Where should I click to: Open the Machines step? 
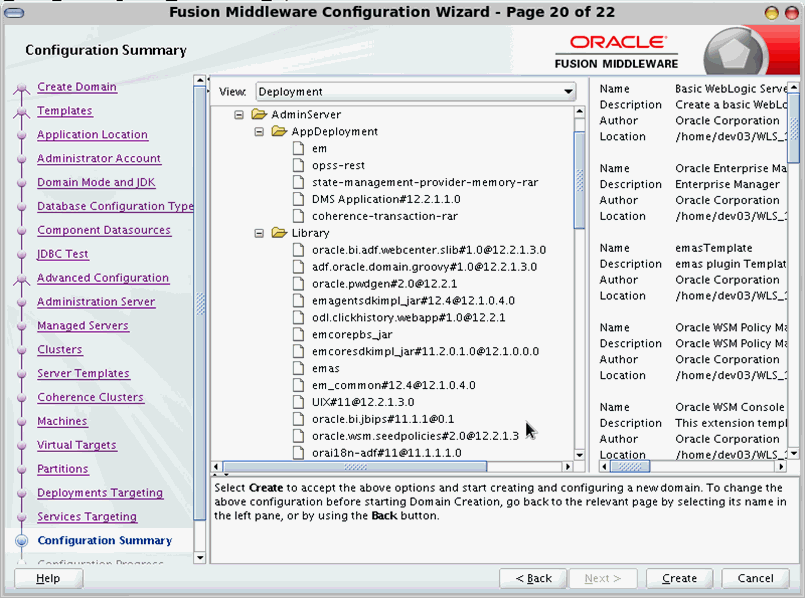coord(62,421)
